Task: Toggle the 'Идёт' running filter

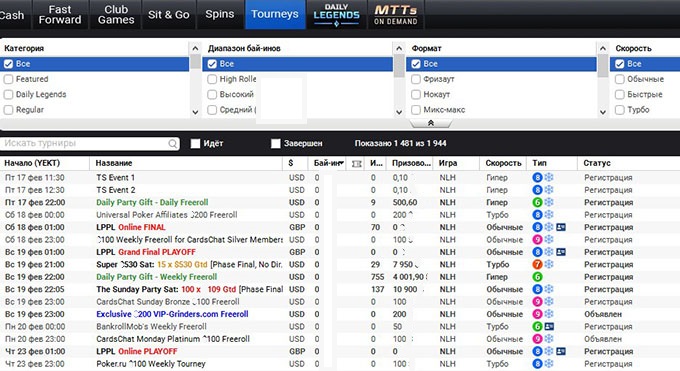Action: [196, 143]
